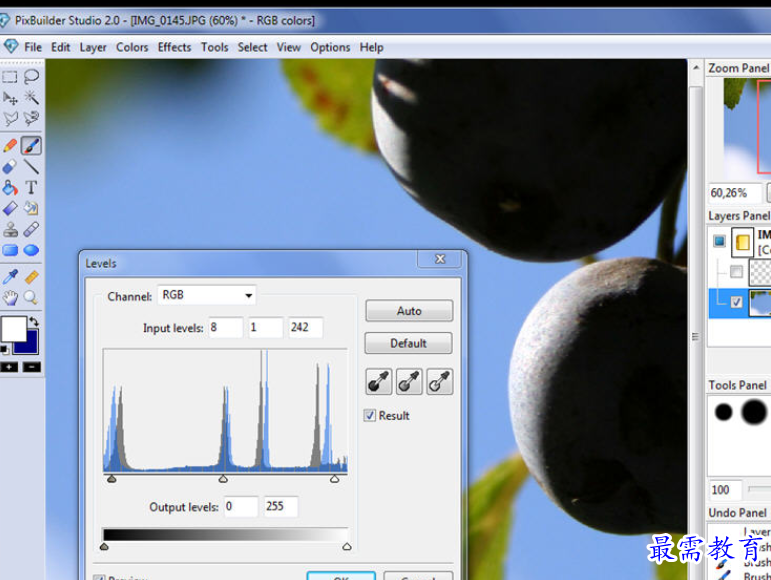Viewport: 771px width, 580px height.
Task: Select the Lasso selection tool
Action: point(31,77)
